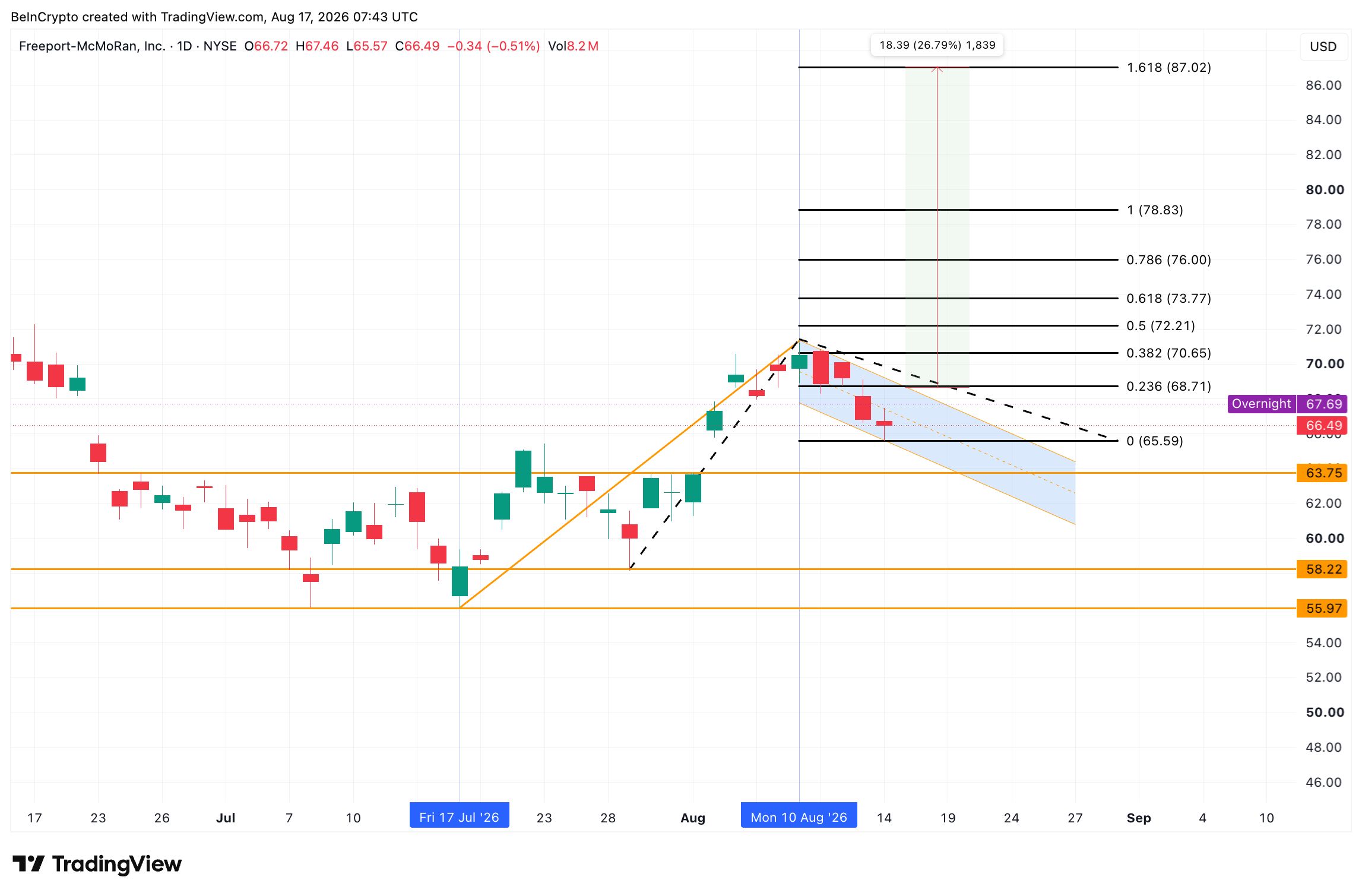The image size is (1362, 896).
Task: Click the 50.00 price axis tick
Action: pos(1325,712)
